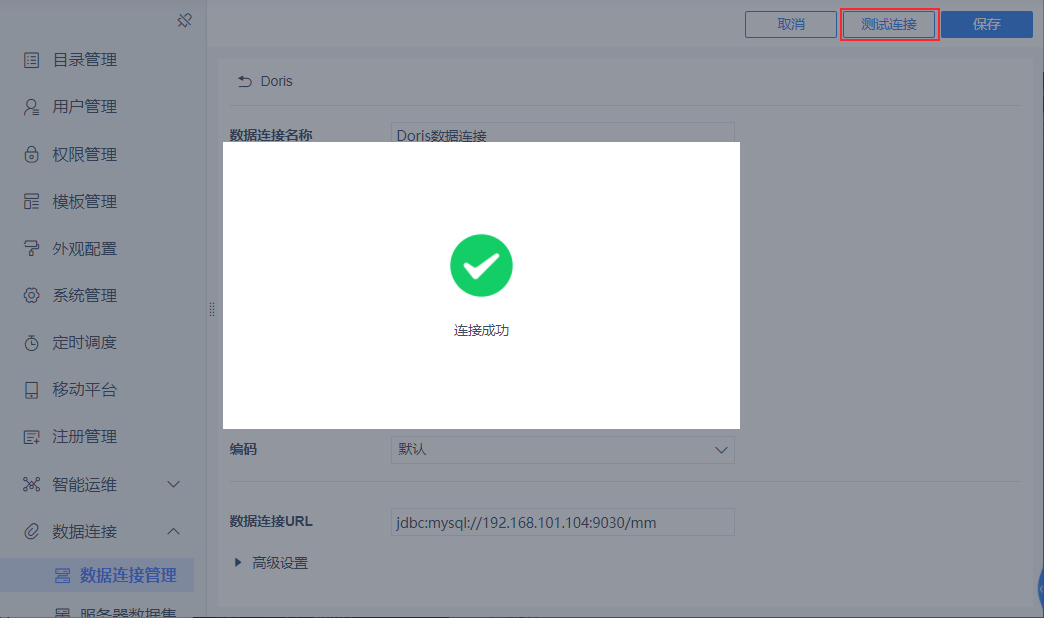This screenshot has height=618, width=1044.
Task: Click the 取消 button
Action: (x=790, y=24)
